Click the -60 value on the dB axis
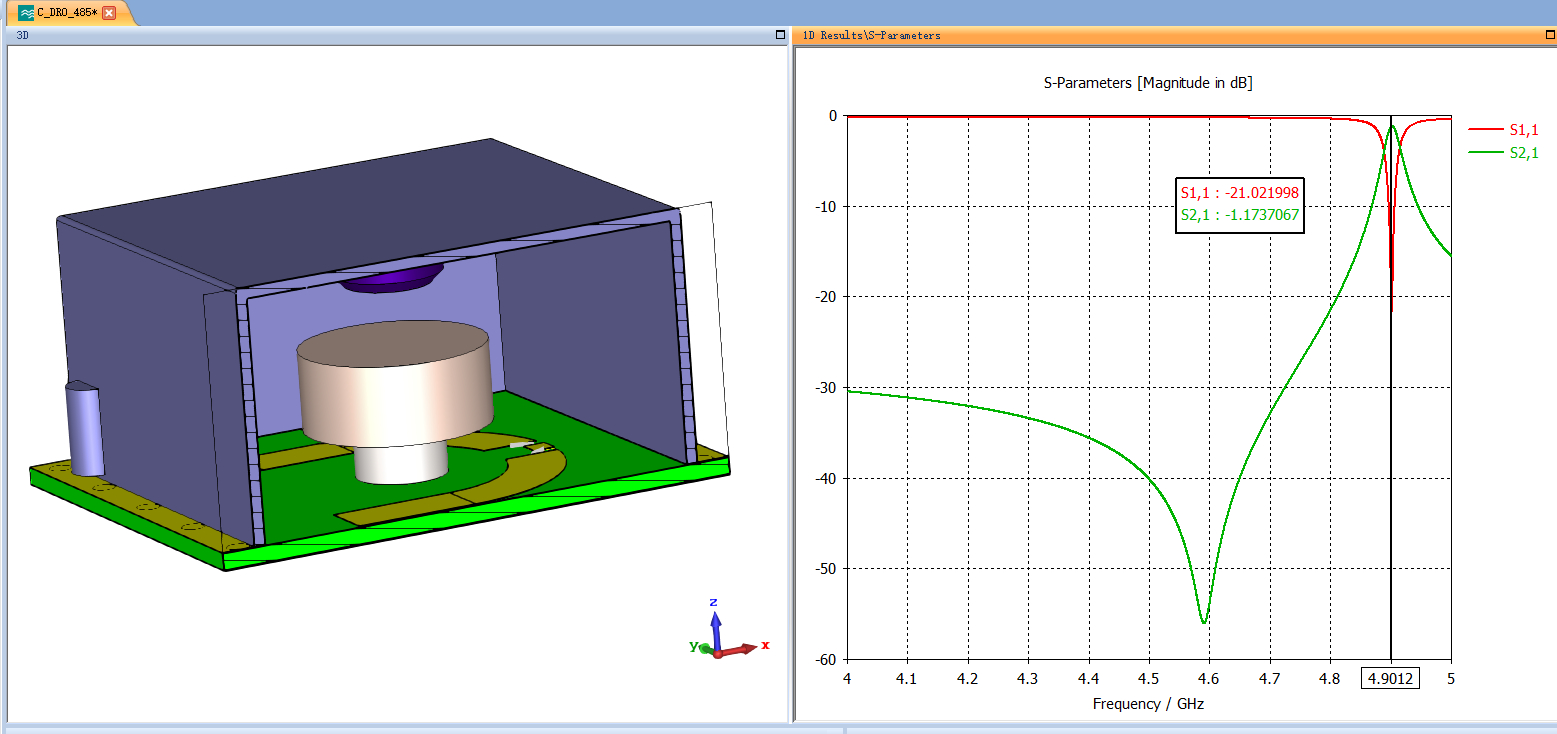Image resolution: width=1557 pixels, height=734 pixels. tap(825, 659)
